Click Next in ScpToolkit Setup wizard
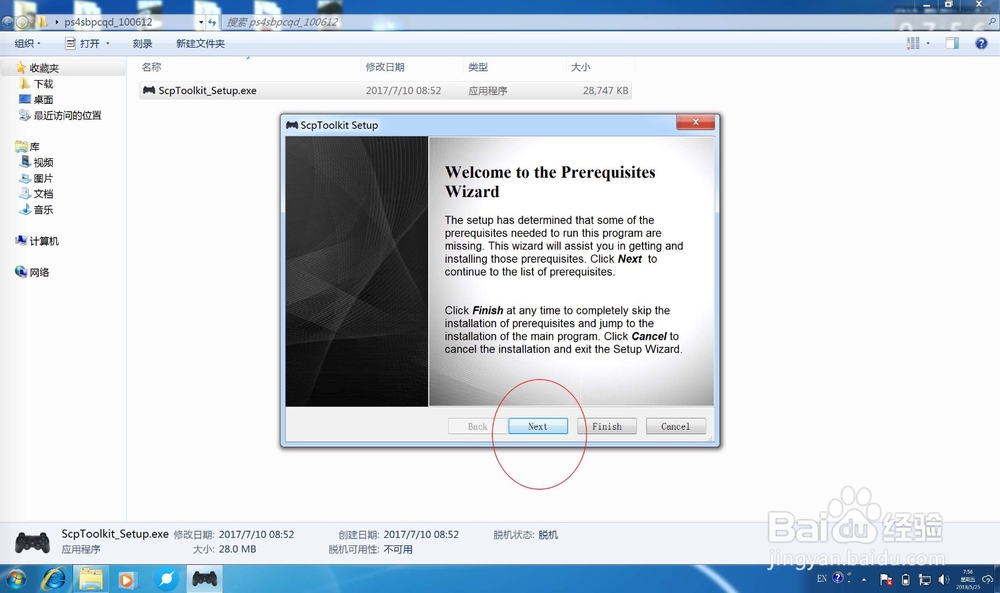 tap(538, 427)
